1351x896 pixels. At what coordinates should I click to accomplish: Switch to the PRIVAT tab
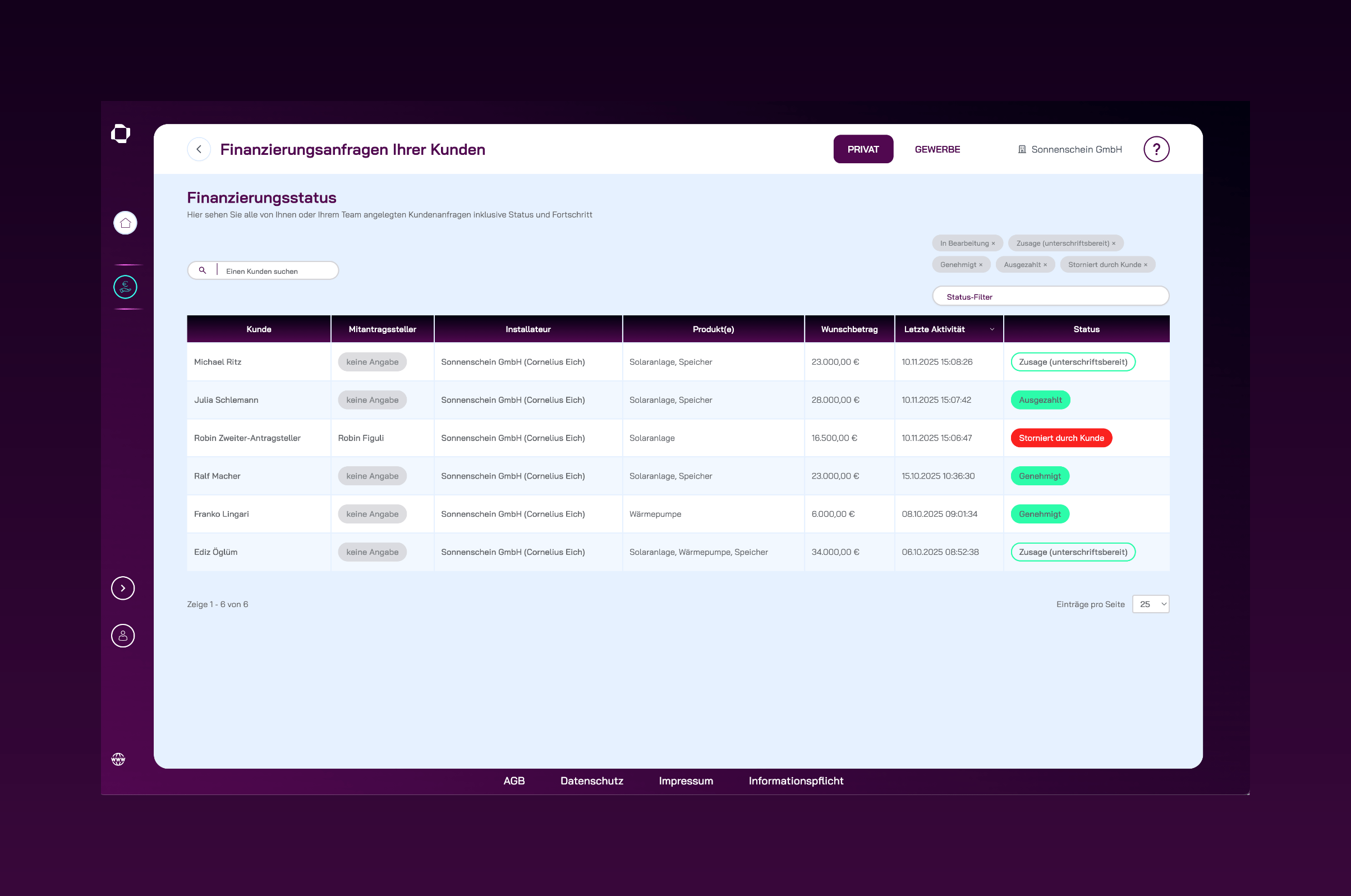tap(862, 149)
